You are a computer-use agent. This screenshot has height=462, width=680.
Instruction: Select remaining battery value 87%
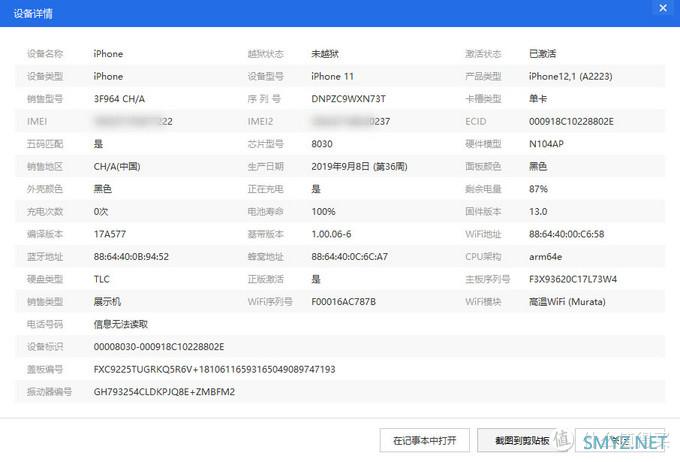pyautogui.click(x=538, y=189)
